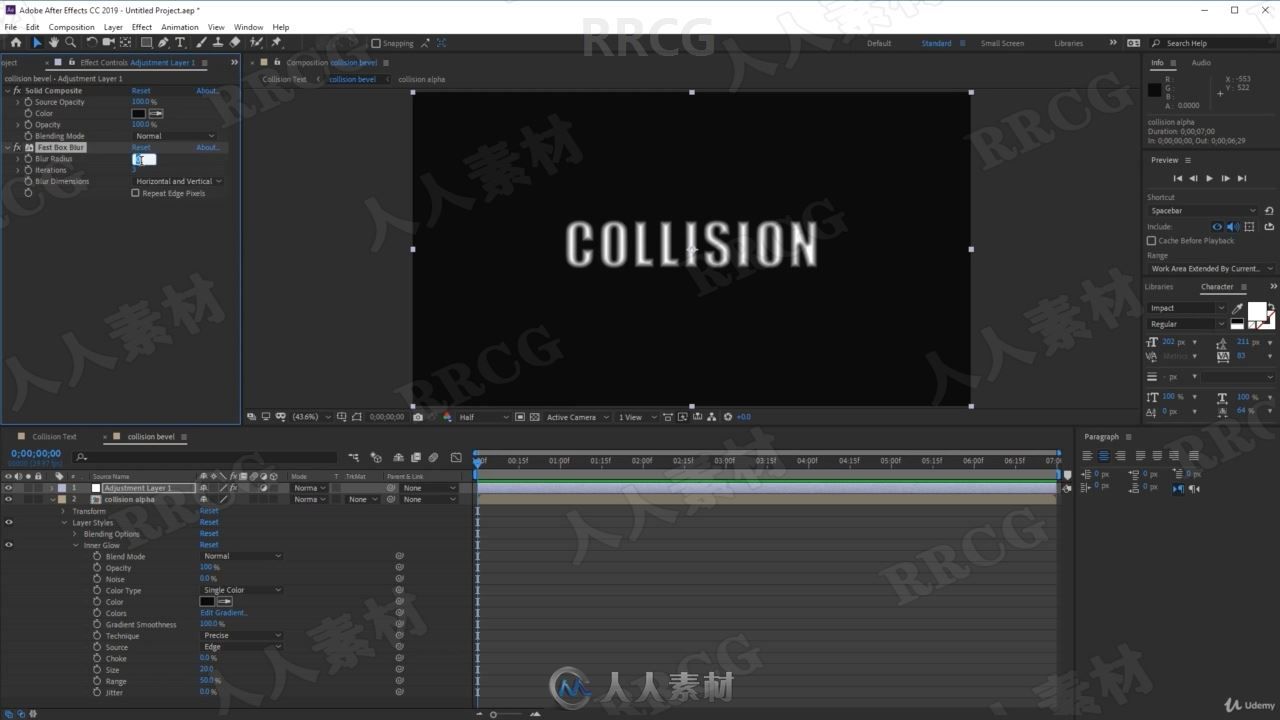Toggle Blur Radius stopwatch
This screenshot has height=720, width=1280.
point(27,159)
